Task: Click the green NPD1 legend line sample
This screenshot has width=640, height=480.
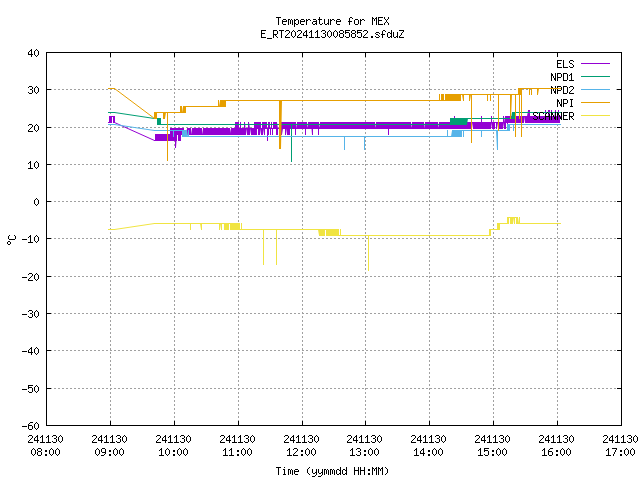Action: coord(595,77)
